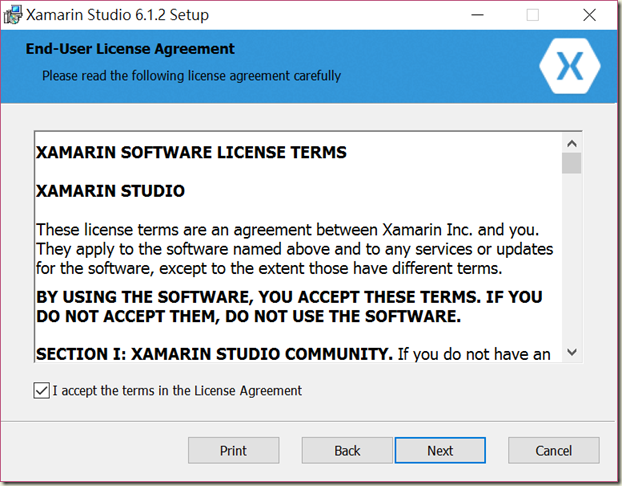The height and width of the screenshot is (486, 622).
Task: Proceed with the Next button
Action: pyautogui.click(x=440, y=450)
